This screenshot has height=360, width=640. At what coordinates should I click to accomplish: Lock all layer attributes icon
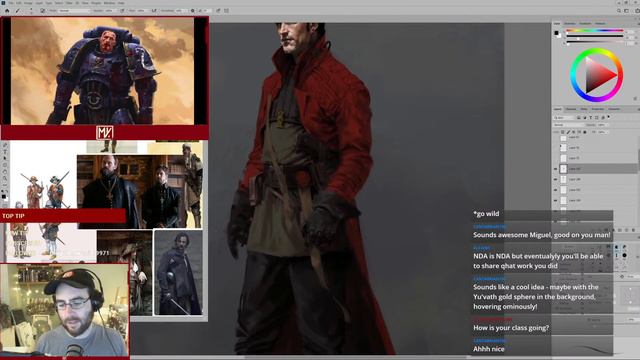coord(584,132)
